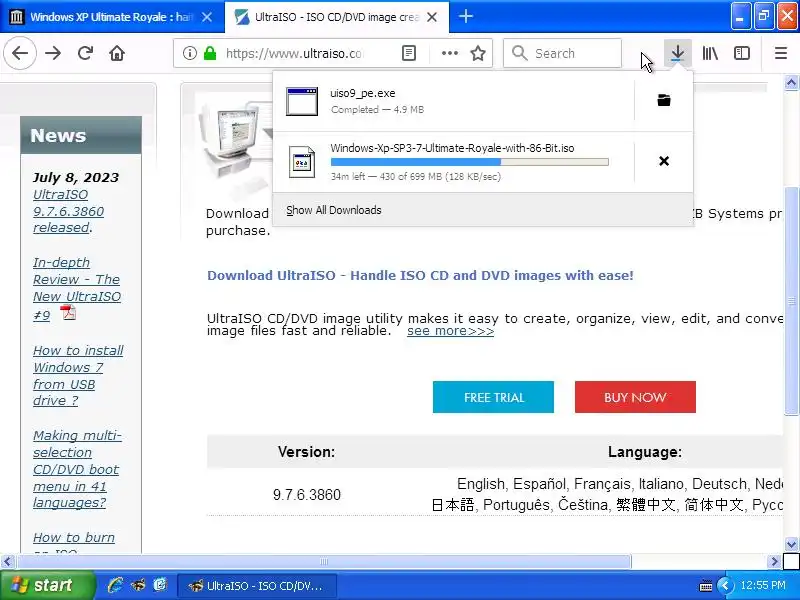This screenshot has height=600, width=800.
Task: Expand hidden tray icons arrow
Action: click(724, 586)
